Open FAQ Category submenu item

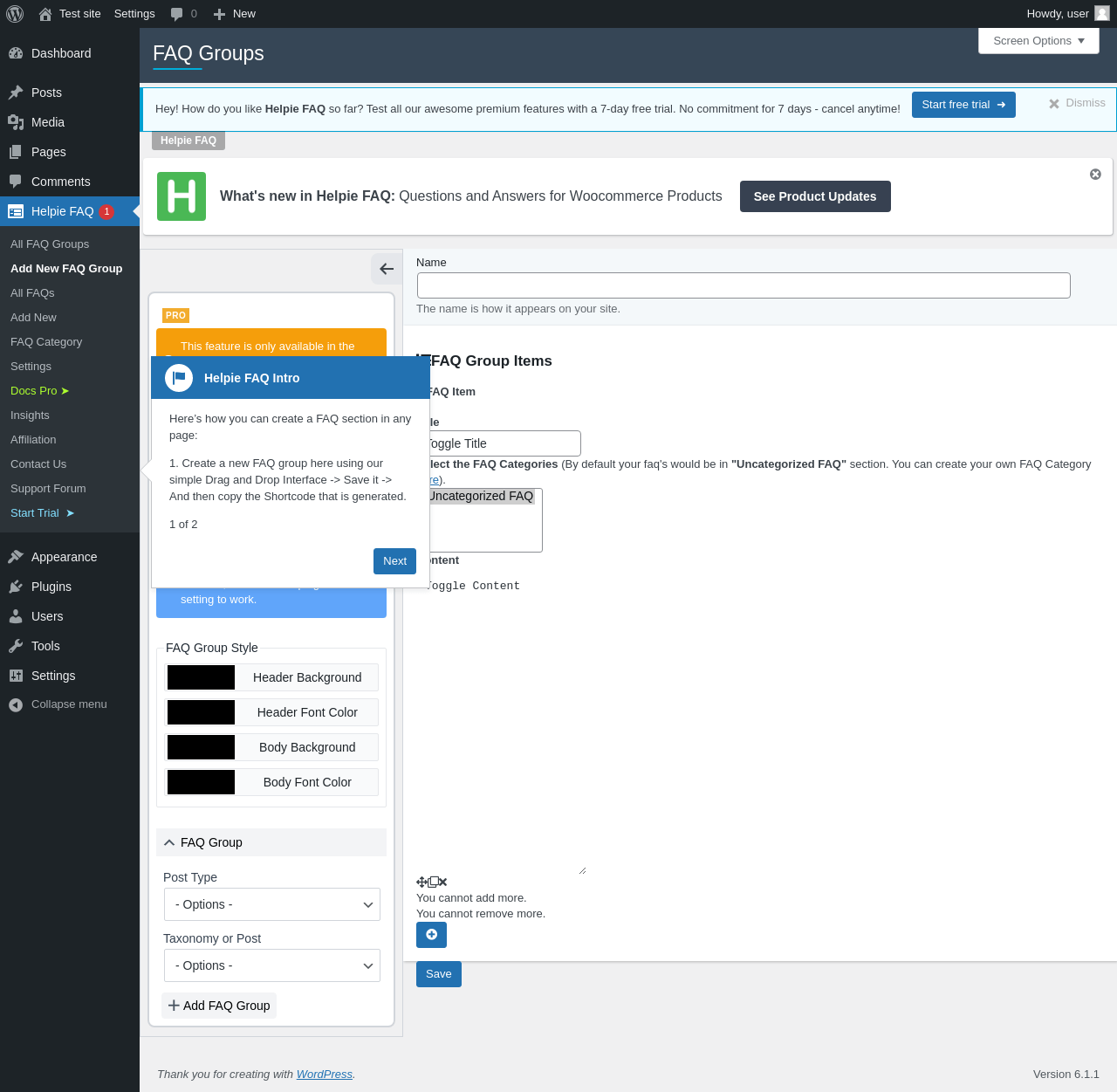pos(46,342)
